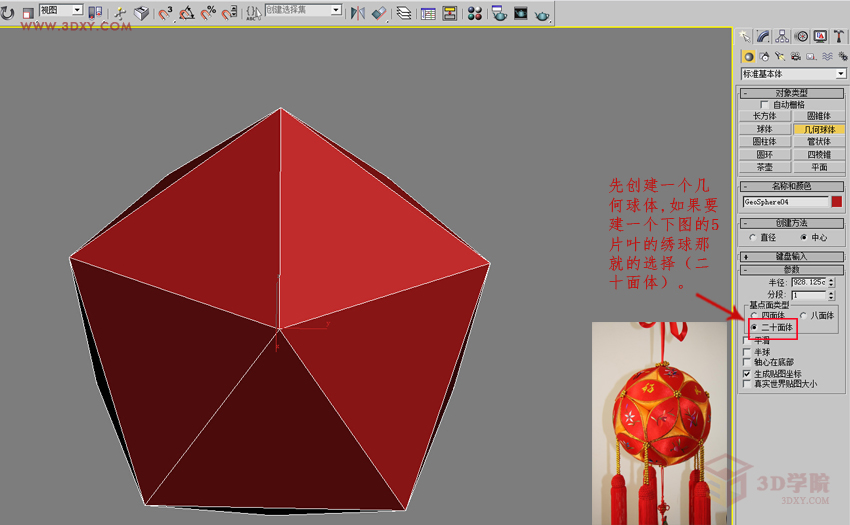Screen dimensions: 850x525
Task: Click 几何球体 geosphere button
Action: pyautogui.click(x=819, y=129)
